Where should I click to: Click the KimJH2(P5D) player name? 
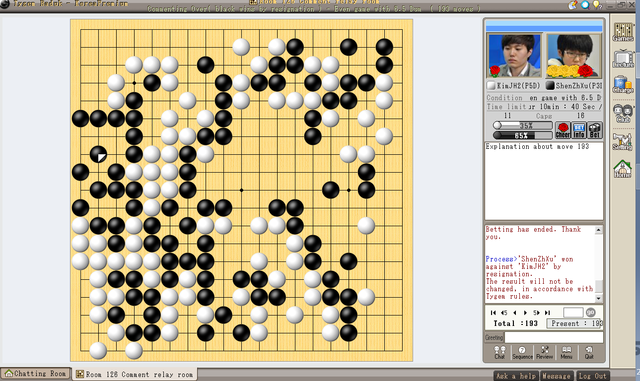pyautogui.click(x=518, y=86)
